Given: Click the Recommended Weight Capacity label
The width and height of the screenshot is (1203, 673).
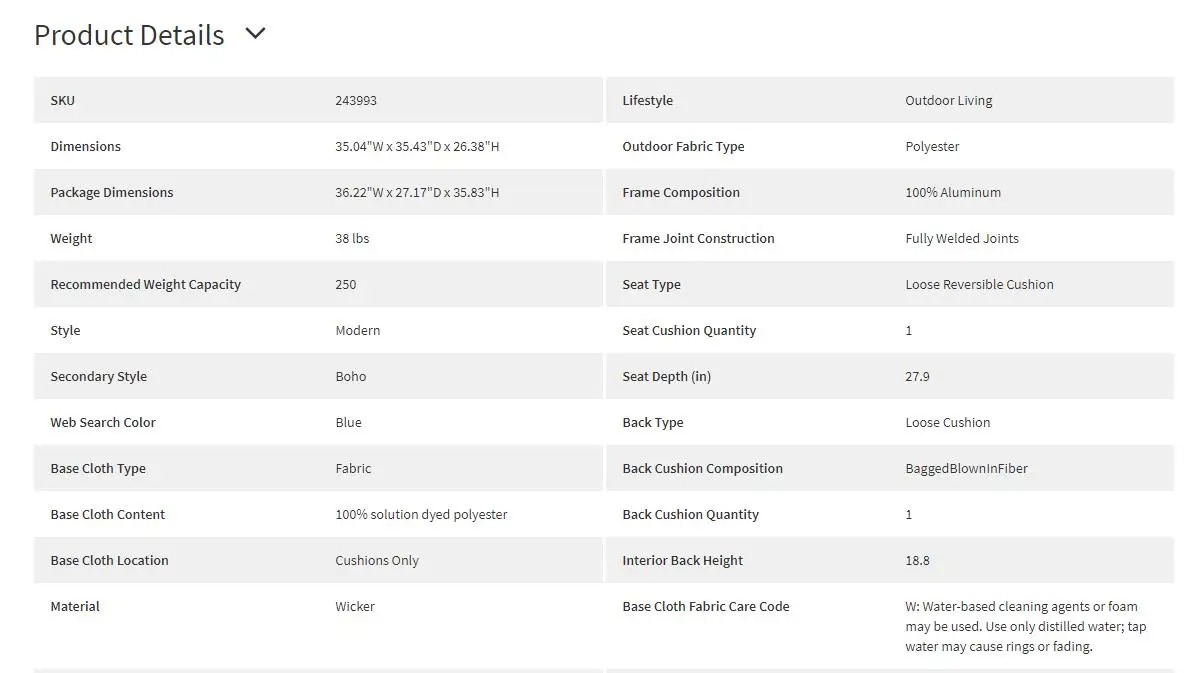Looking at the screenshot, I should point(146,285).
